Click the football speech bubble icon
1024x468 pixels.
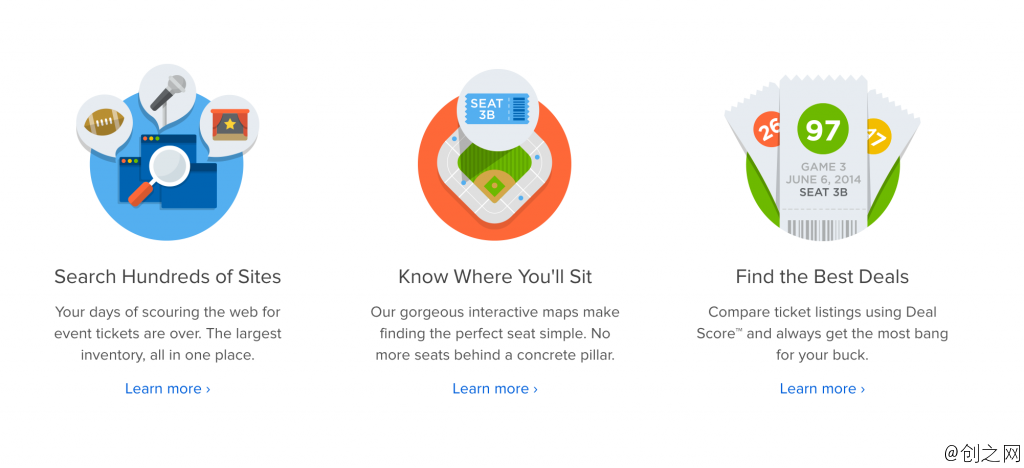coord(104,123)
